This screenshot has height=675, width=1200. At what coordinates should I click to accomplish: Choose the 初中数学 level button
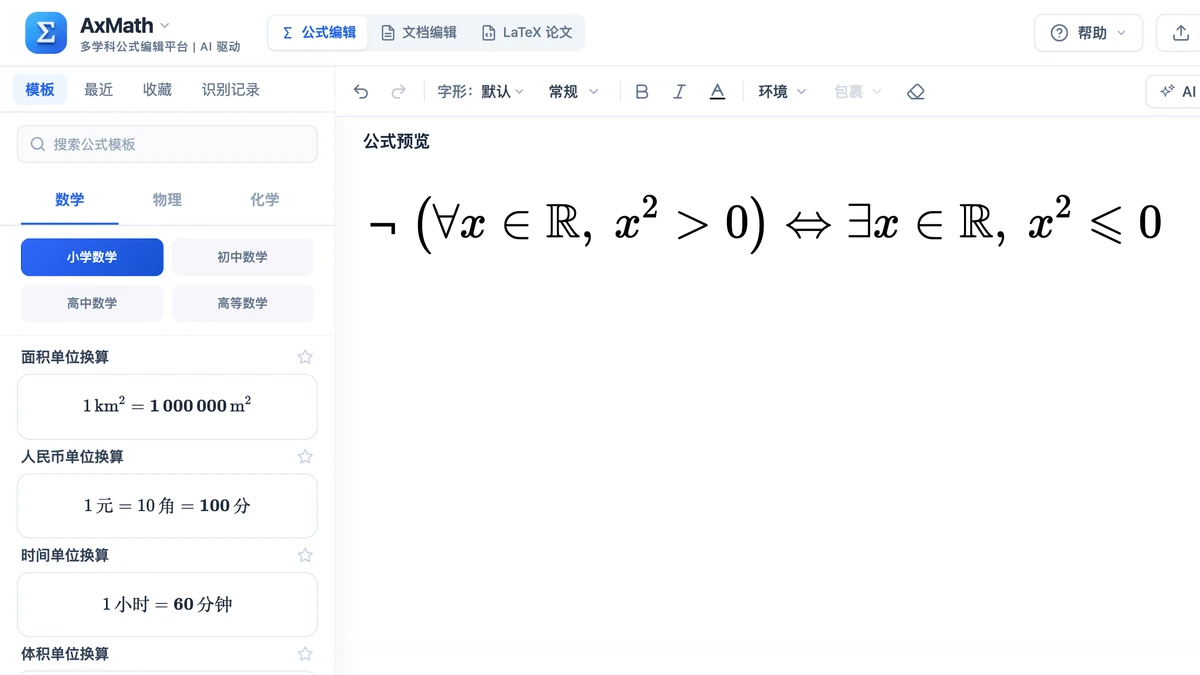[243, 257]
